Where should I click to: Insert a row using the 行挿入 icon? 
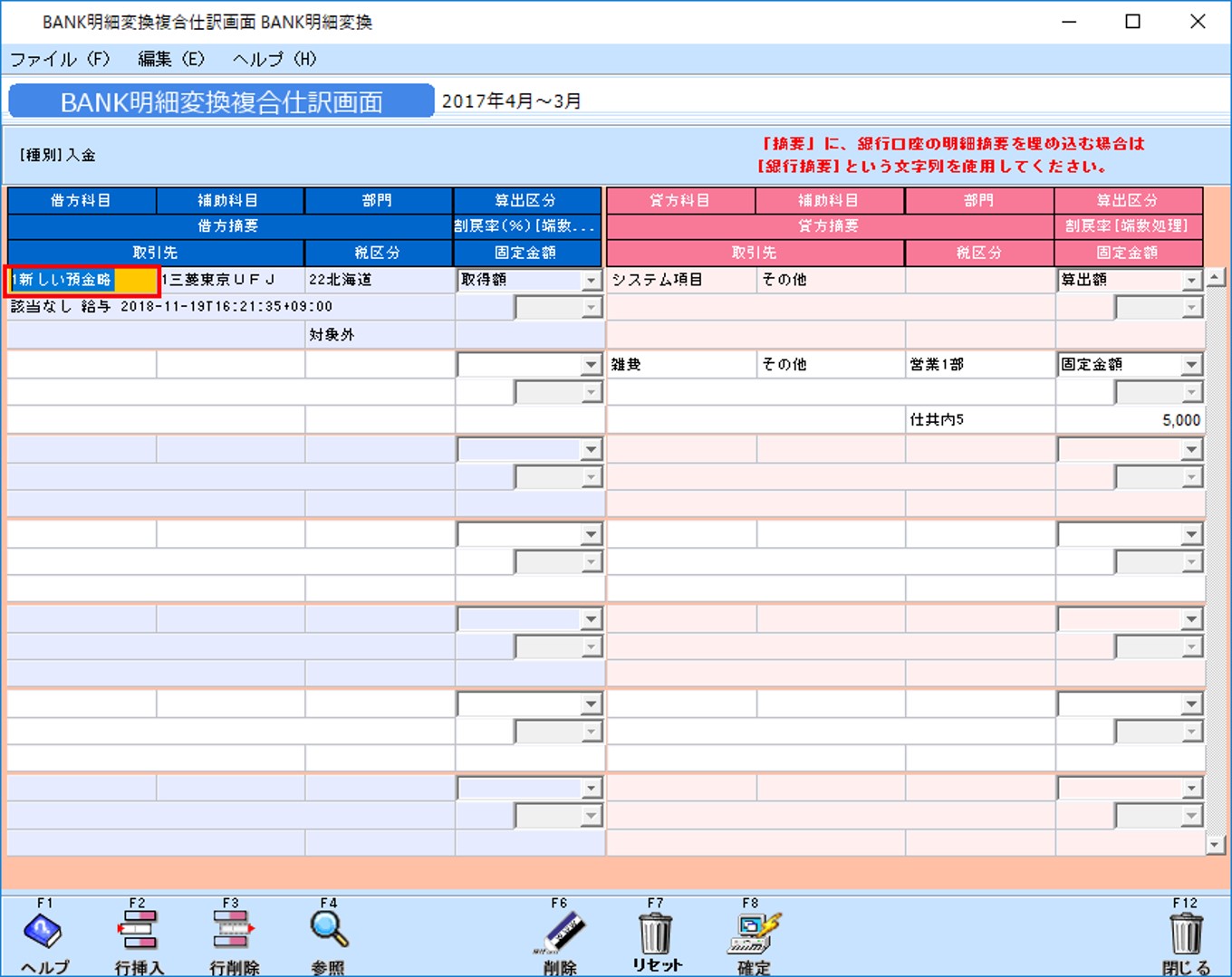138,933
